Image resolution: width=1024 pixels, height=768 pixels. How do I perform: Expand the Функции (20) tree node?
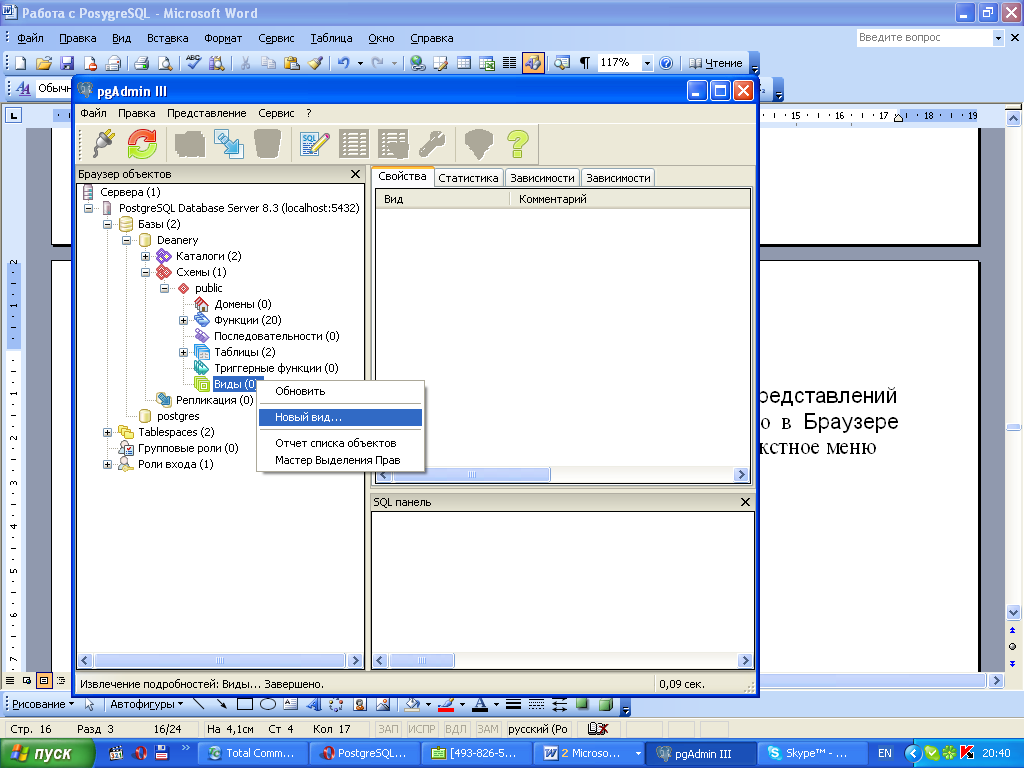coord(184,320)
